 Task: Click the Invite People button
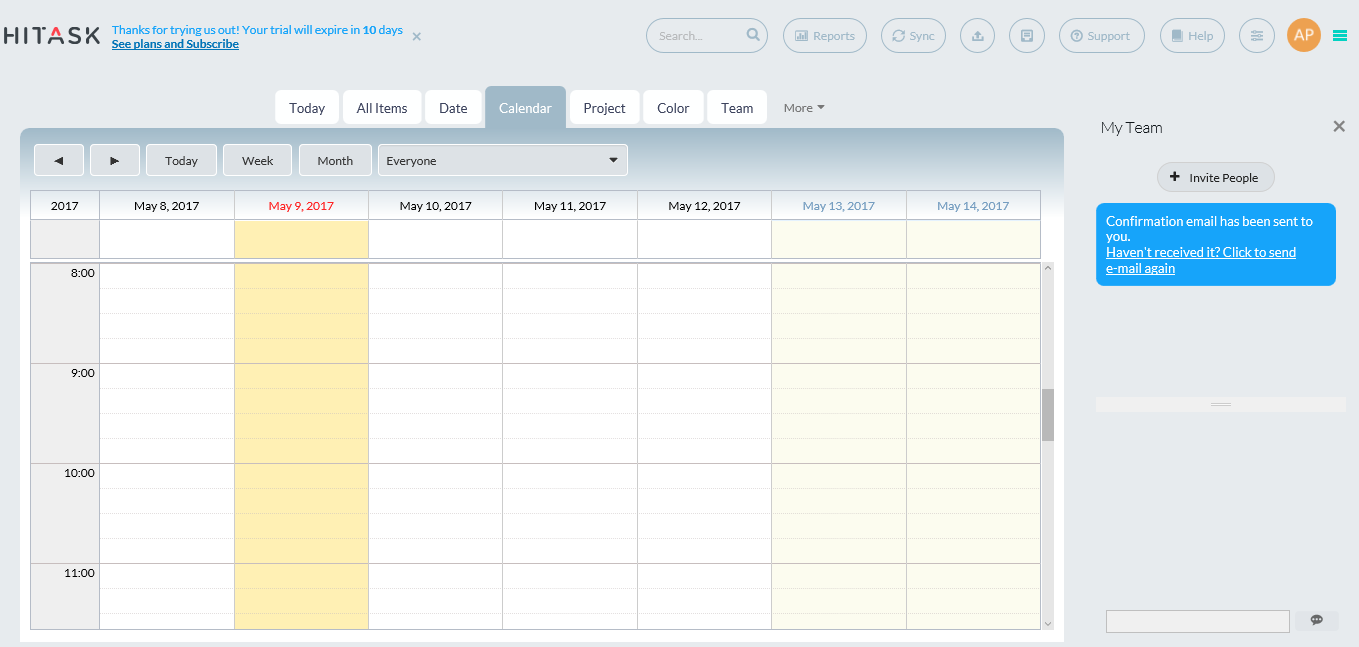(1216, 177)
